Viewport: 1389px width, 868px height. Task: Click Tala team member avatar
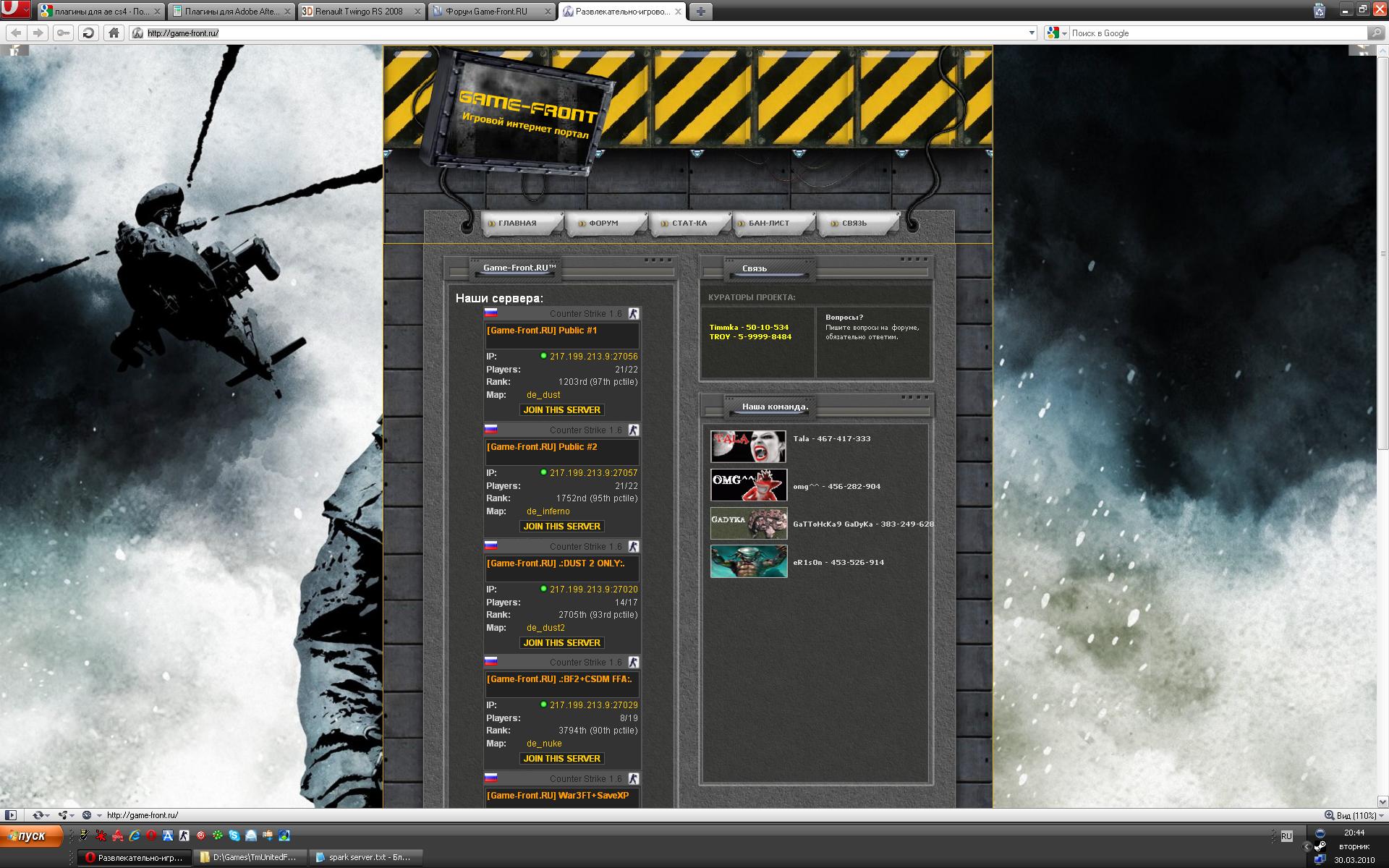748,446
